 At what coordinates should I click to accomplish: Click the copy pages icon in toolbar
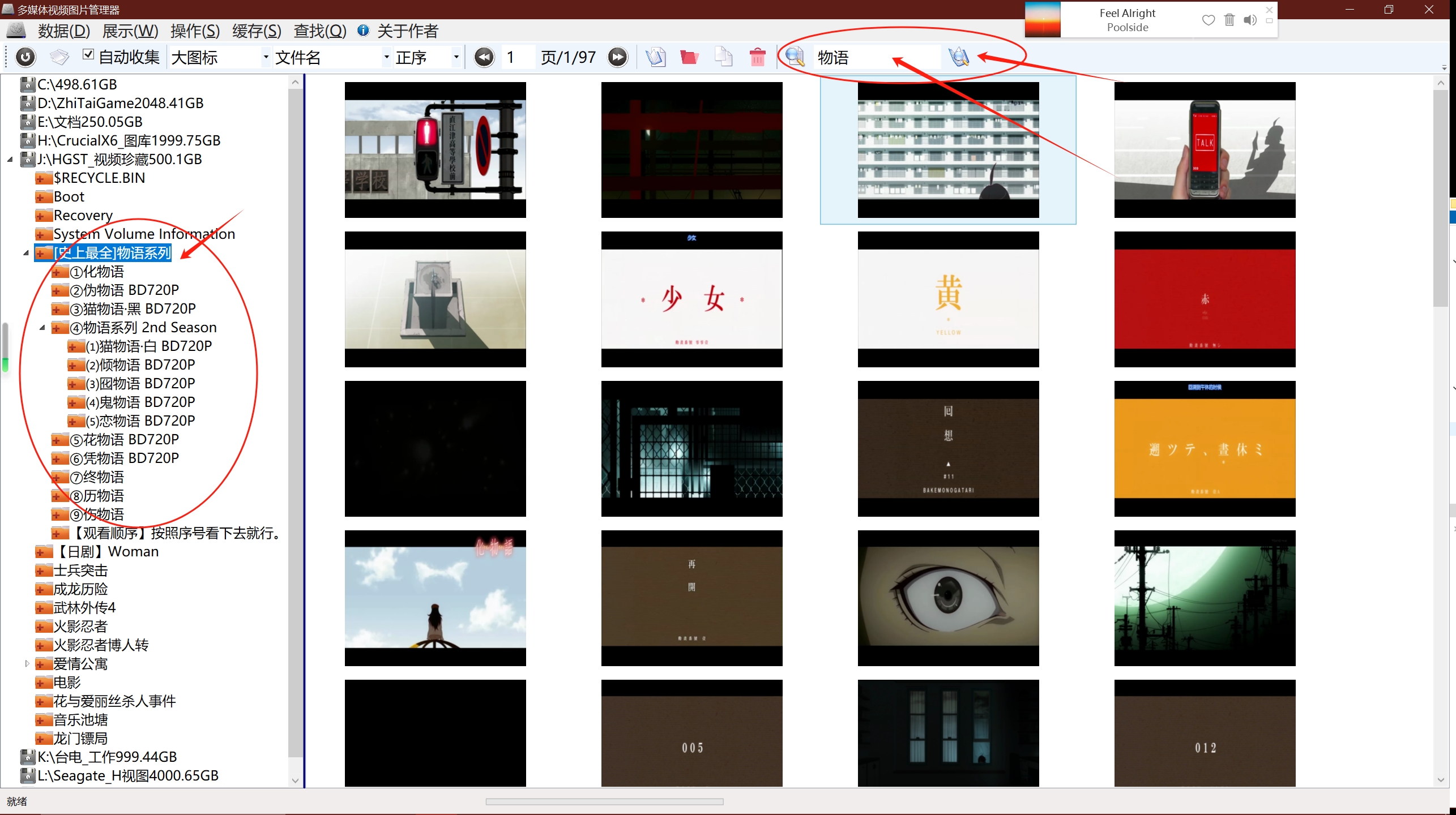pyautogui.click(x=723, y=57)
